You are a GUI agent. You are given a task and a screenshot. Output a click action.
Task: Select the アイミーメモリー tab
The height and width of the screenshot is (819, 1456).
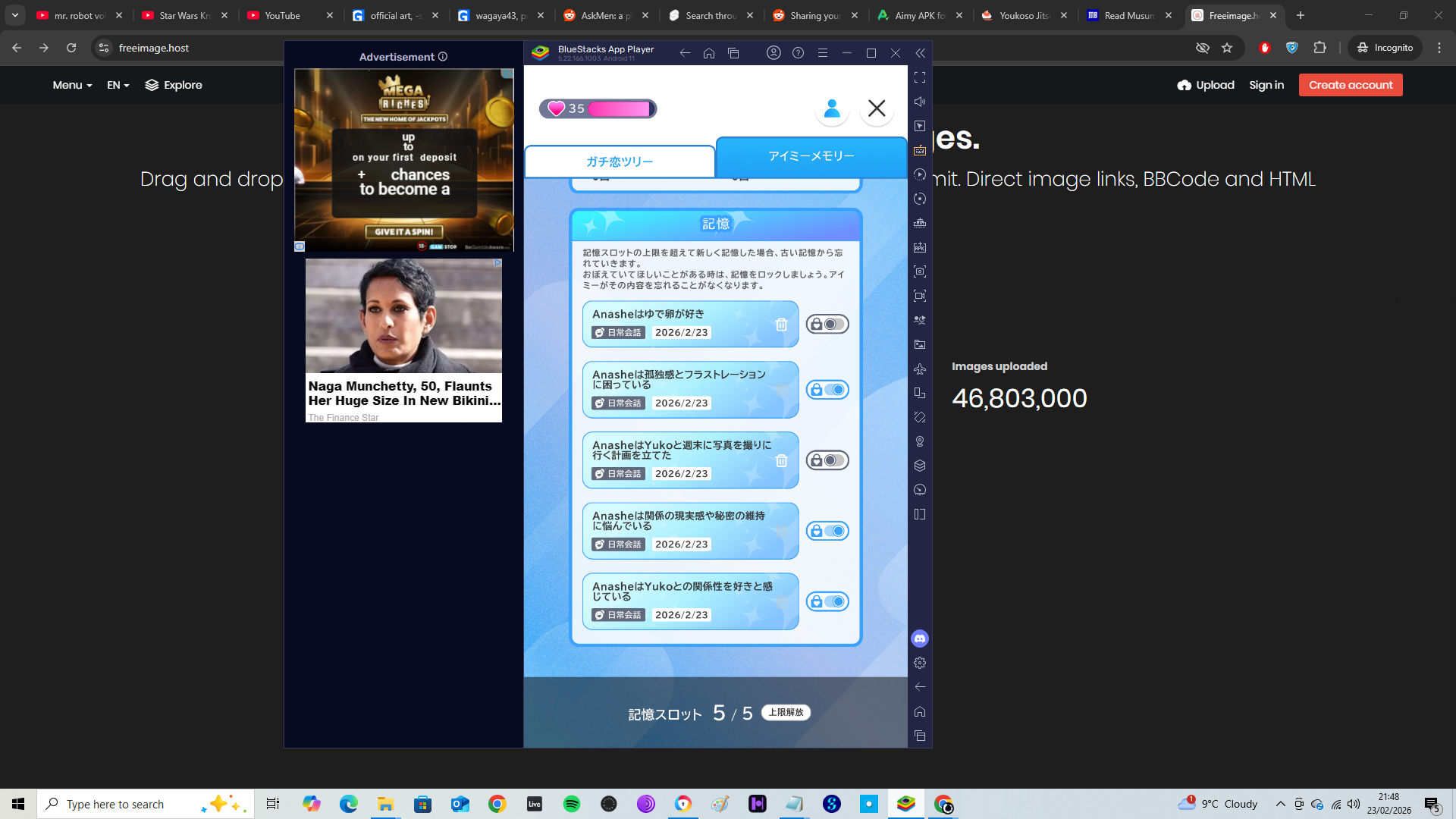tap(811, 156)
